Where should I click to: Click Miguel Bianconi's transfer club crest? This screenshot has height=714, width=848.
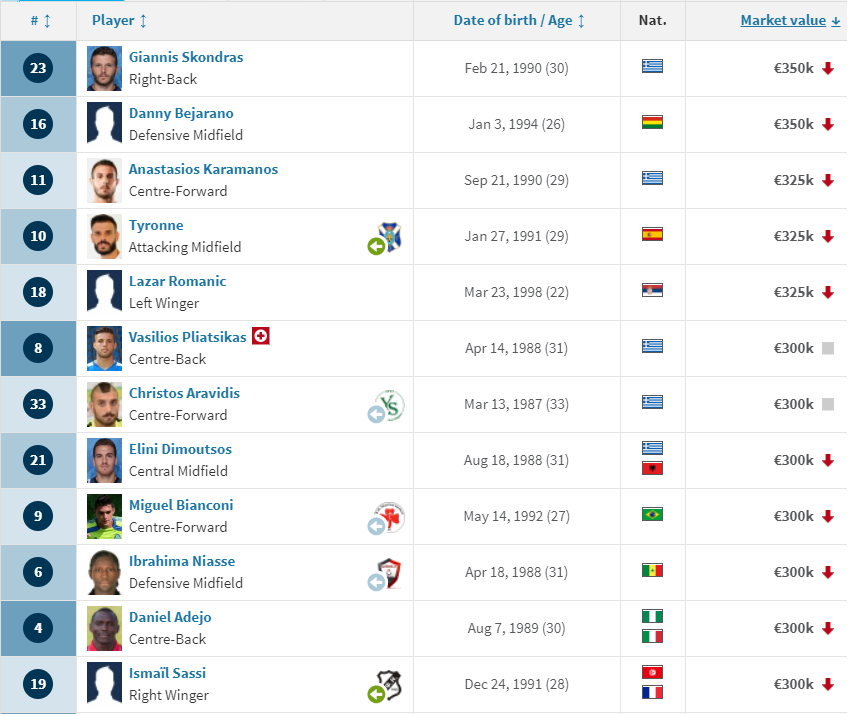(x=386, y=518)
